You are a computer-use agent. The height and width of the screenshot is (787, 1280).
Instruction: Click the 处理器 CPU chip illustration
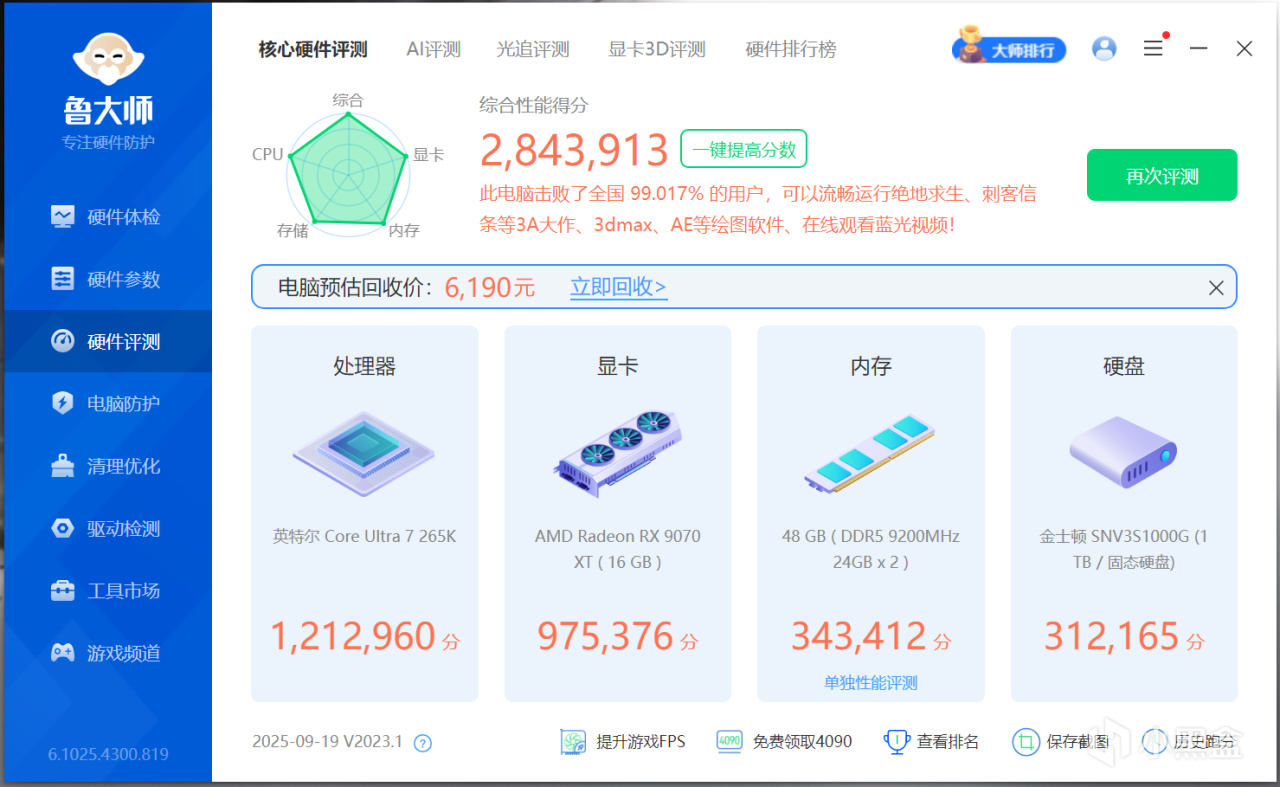[364, 452]
